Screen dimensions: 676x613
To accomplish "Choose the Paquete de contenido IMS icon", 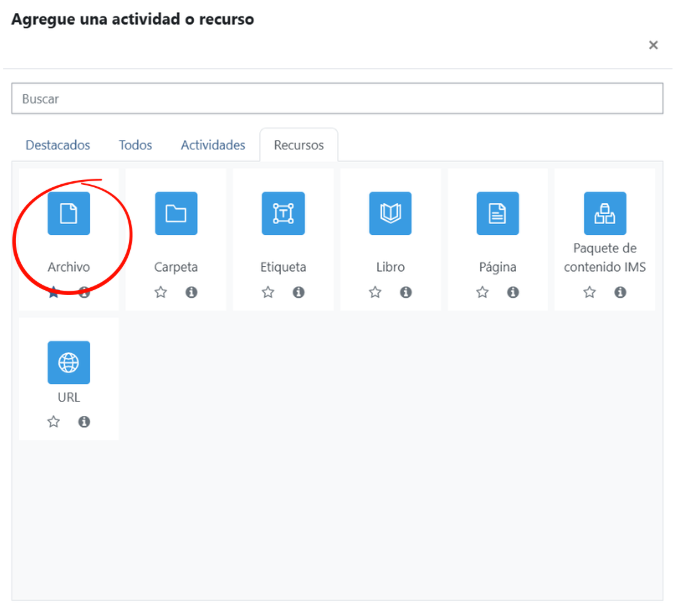I will click(605, 213).
